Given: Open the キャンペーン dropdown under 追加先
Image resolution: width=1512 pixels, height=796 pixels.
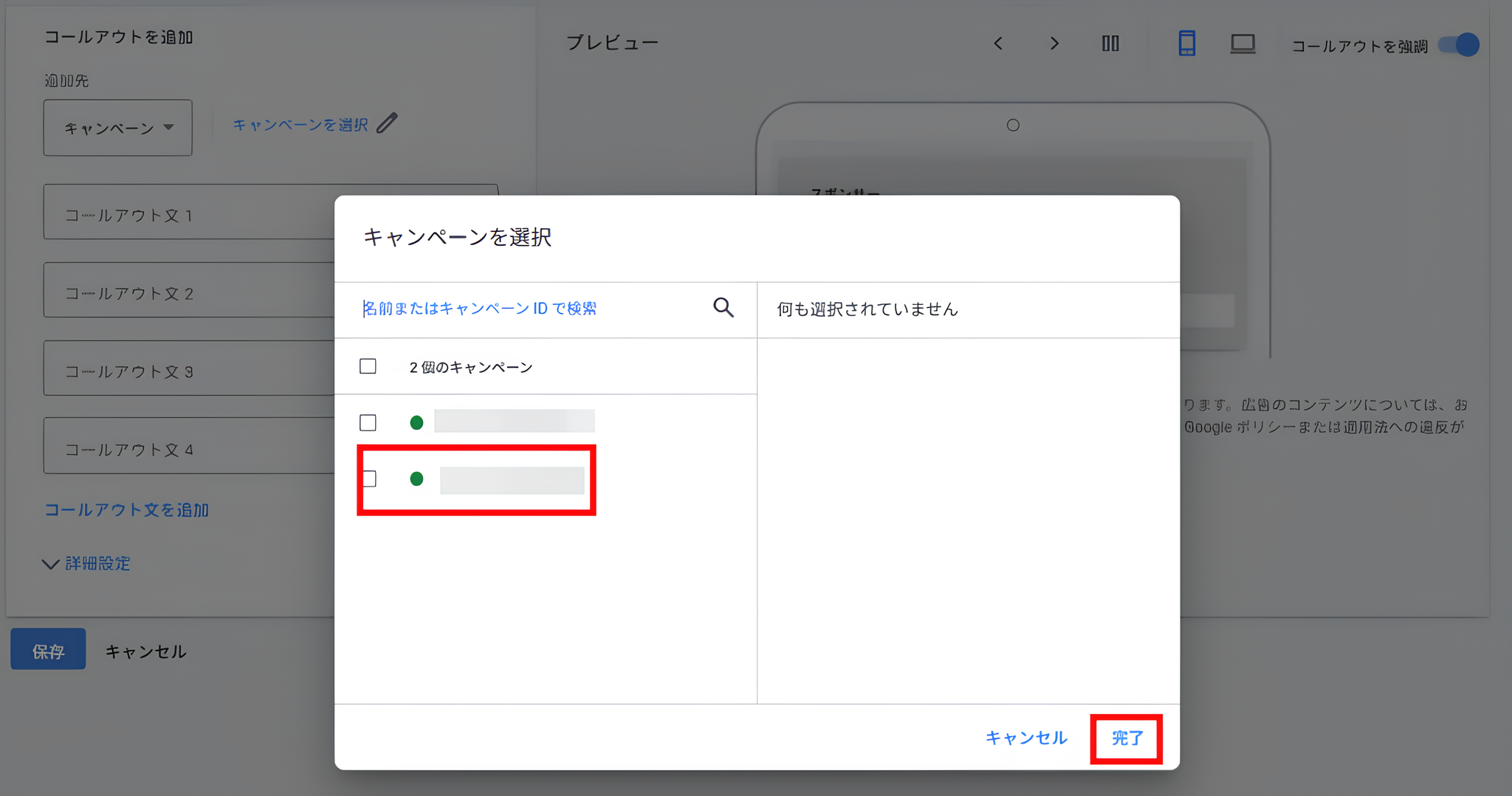Looking at the screenshot, I should tap(117, 127).
